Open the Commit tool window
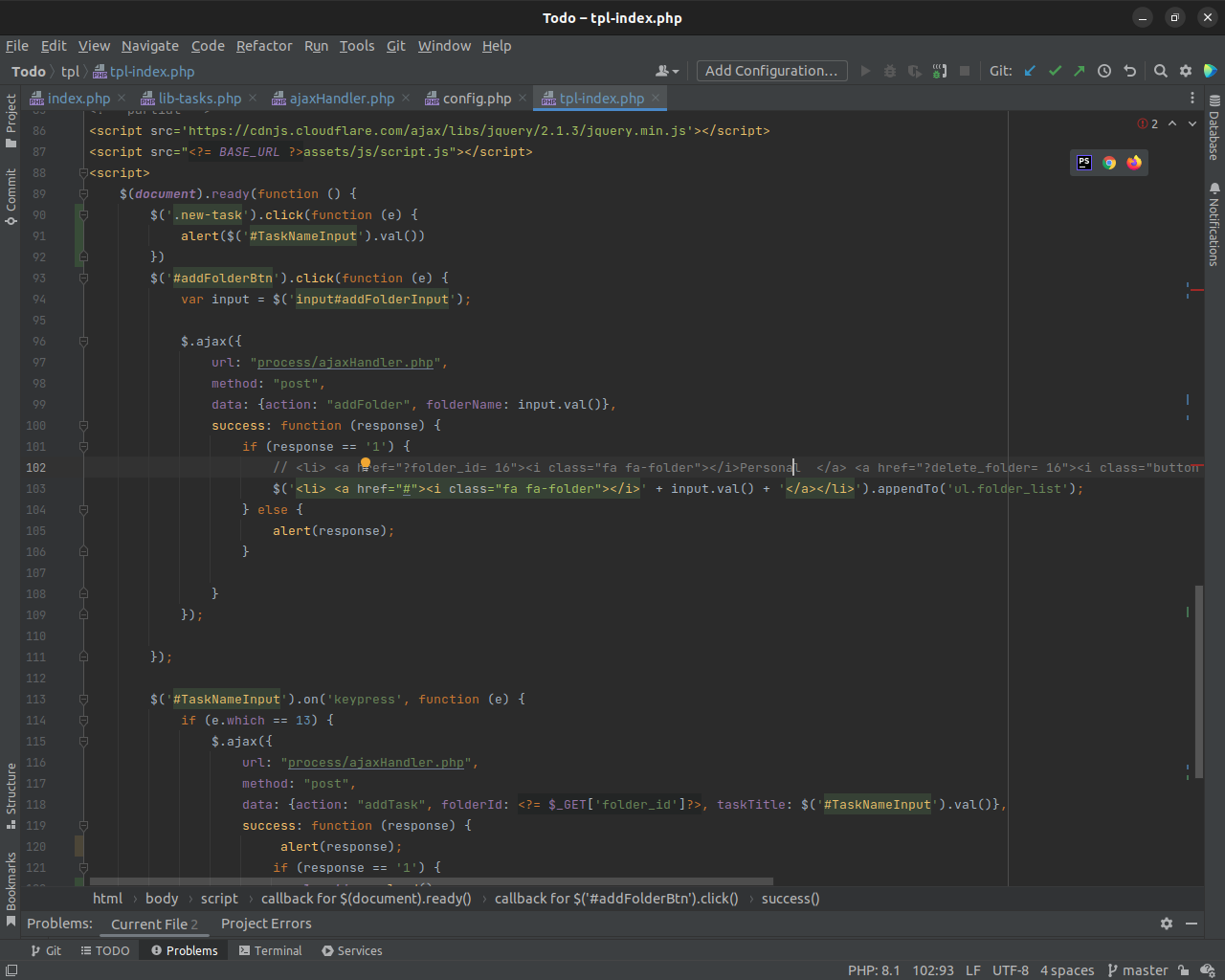 click(11, 197)
